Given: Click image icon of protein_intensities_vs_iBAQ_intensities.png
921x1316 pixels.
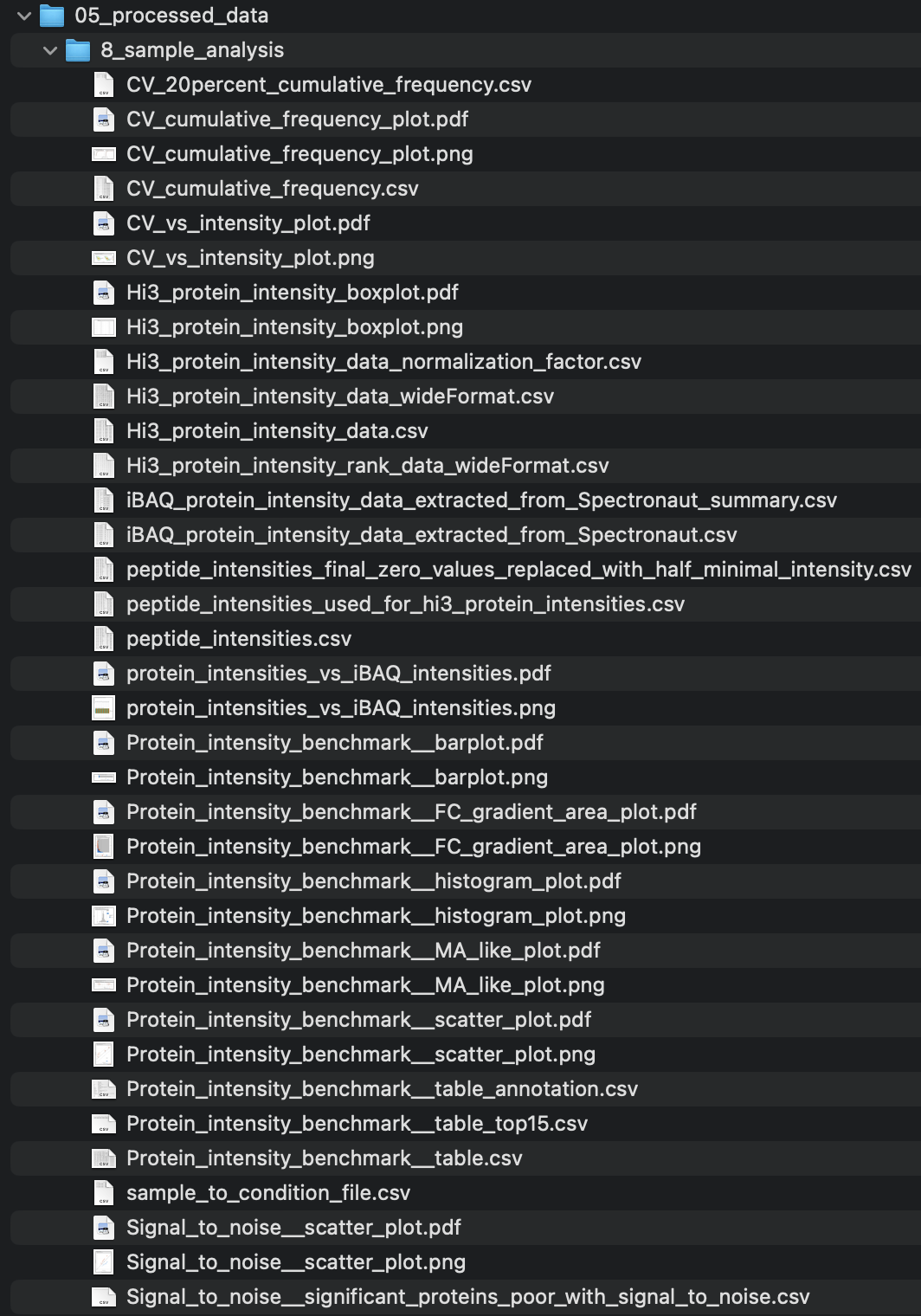Looking at the screenshot, I should [x=104, y=708].
